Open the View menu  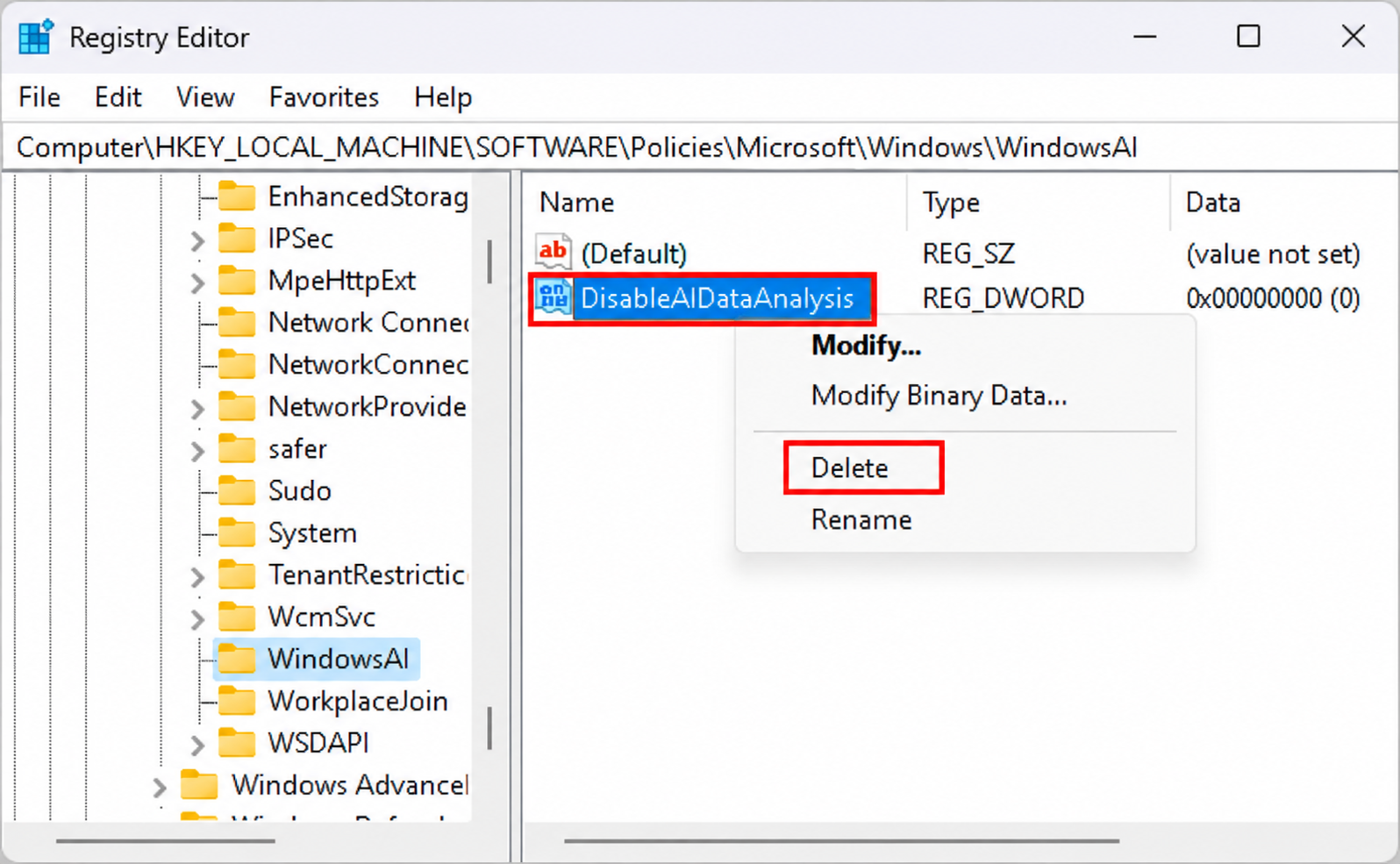point(205,97)
